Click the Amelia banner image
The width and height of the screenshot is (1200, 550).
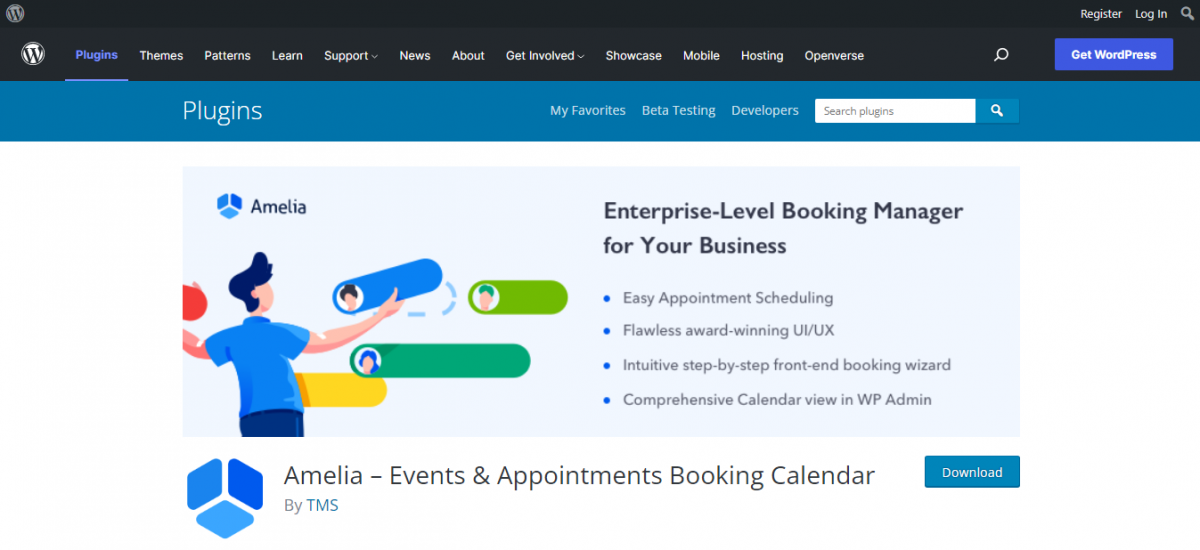pos(600,301)
